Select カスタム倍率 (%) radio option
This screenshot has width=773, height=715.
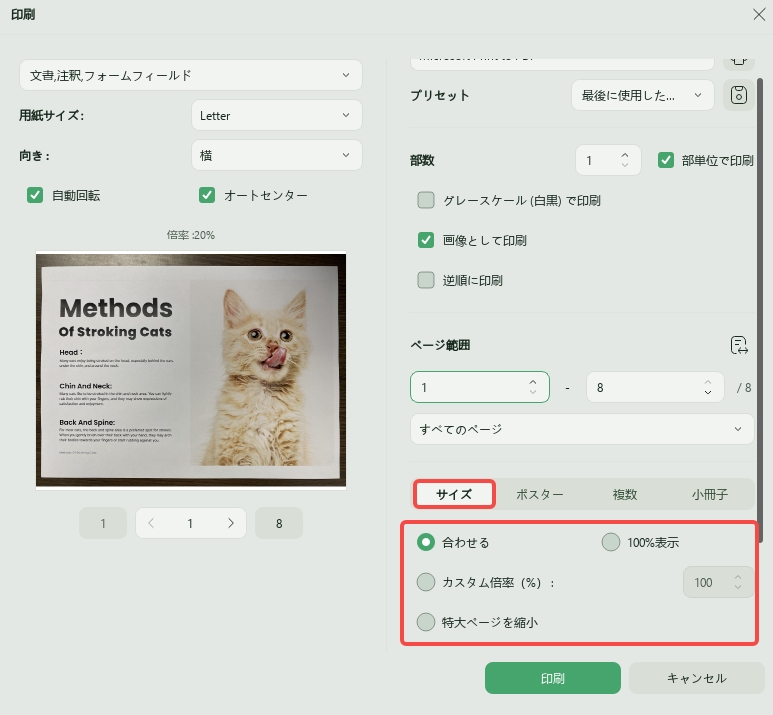[x=426, y=582]
